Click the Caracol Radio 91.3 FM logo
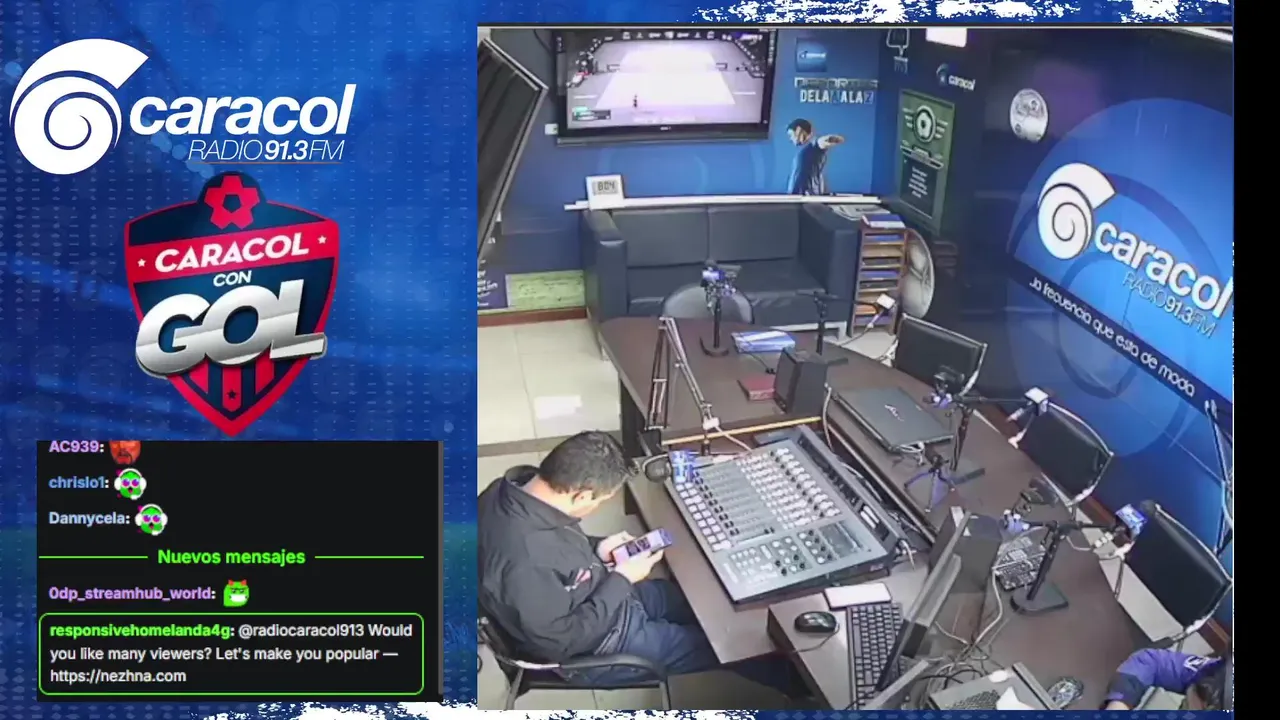This screenshot has width=1280, height=720. 183,107
